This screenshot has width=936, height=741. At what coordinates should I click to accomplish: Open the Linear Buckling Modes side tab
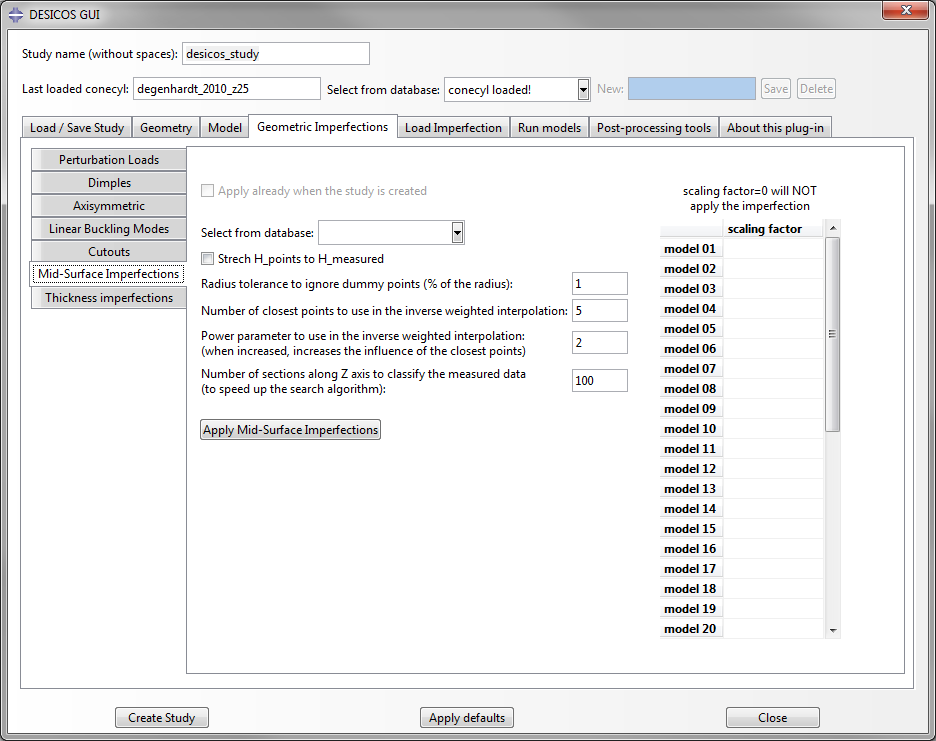109,229
